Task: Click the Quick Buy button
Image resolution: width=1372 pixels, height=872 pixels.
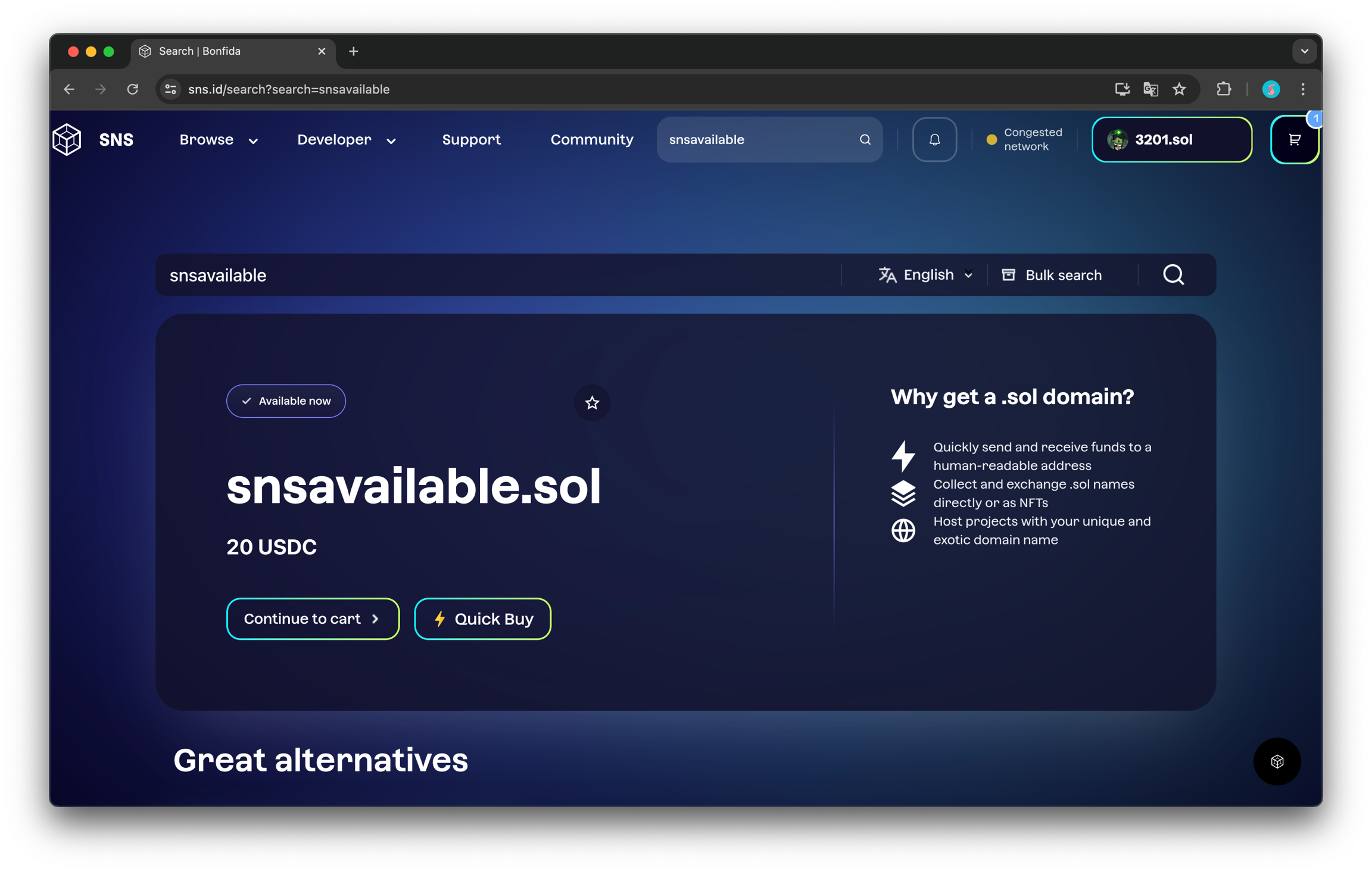Action: pyautogui.click(x=482, y=618)
